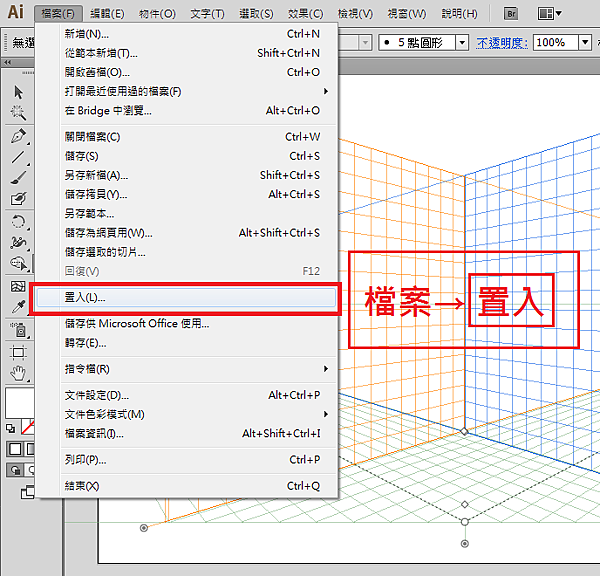Select the Hand tool

(18, 373)
